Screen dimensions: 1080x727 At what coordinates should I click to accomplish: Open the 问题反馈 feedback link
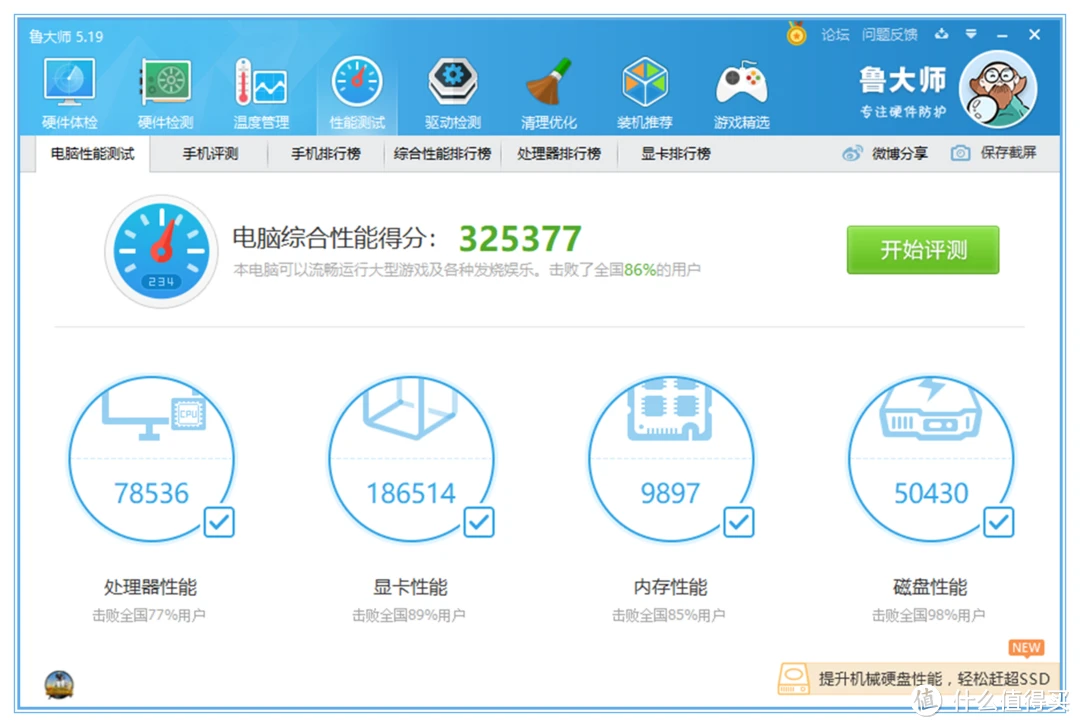[890, 34]
